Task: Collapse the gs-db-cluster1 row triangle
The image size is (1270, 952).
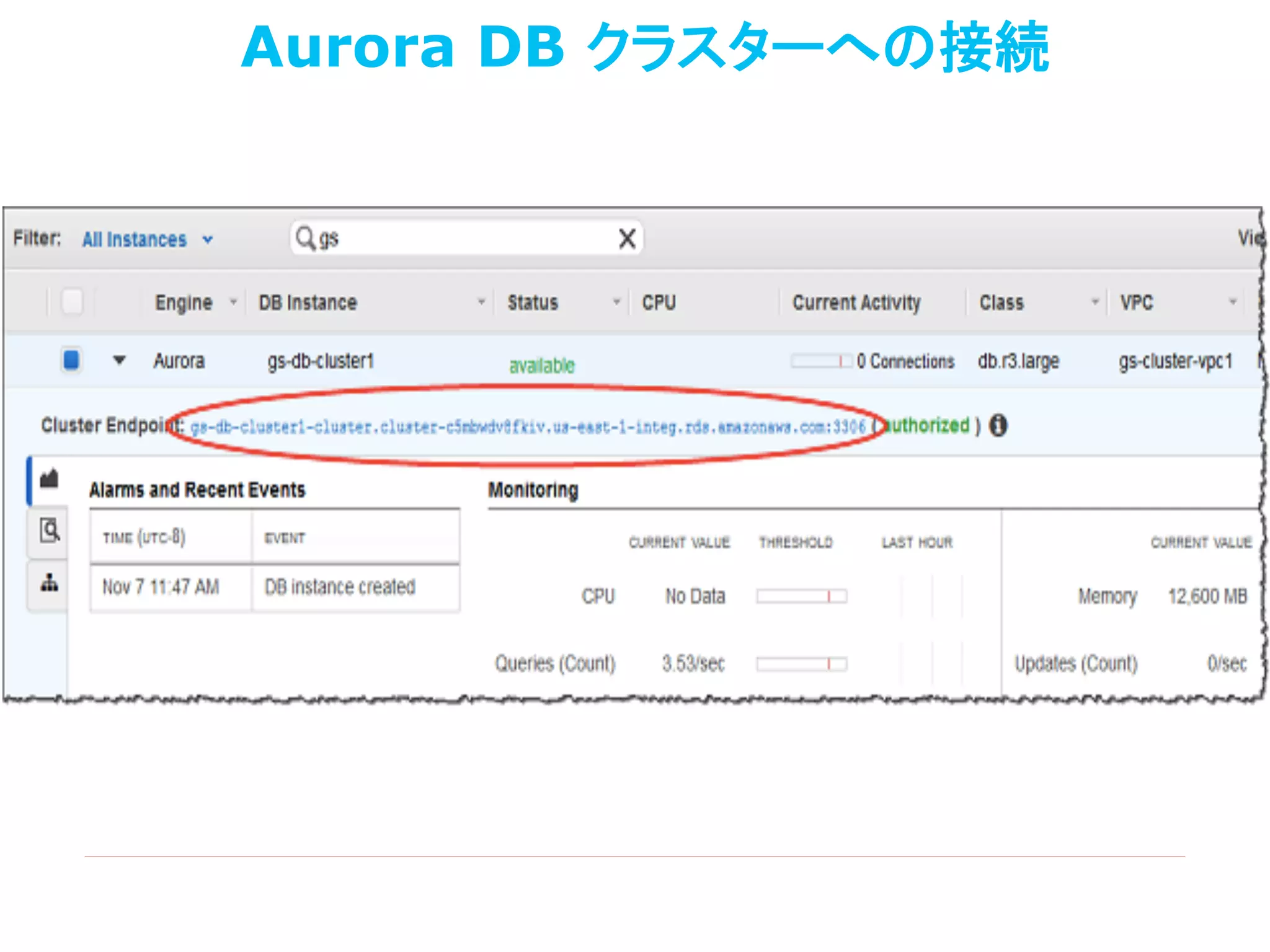Action: (x=120, y=360)
